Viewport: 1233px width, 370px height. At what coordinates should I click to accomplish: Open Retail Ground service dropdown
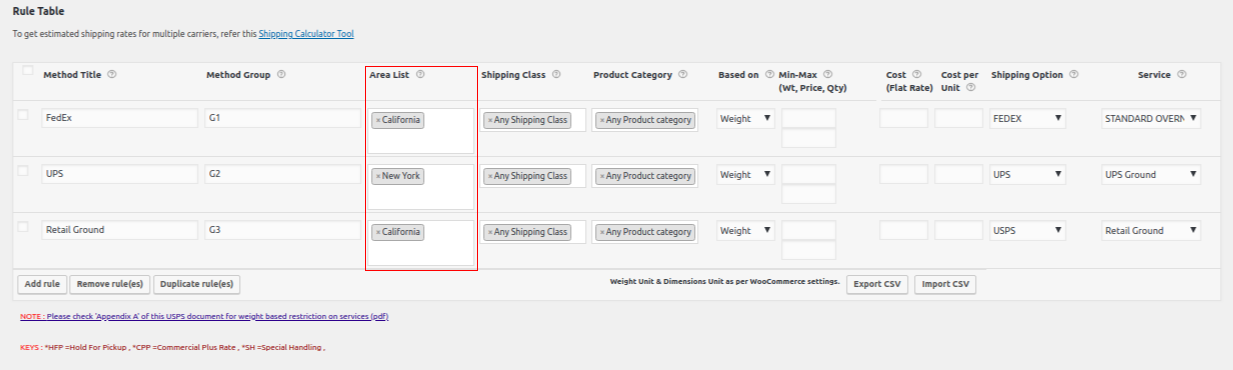(1151, 230)
